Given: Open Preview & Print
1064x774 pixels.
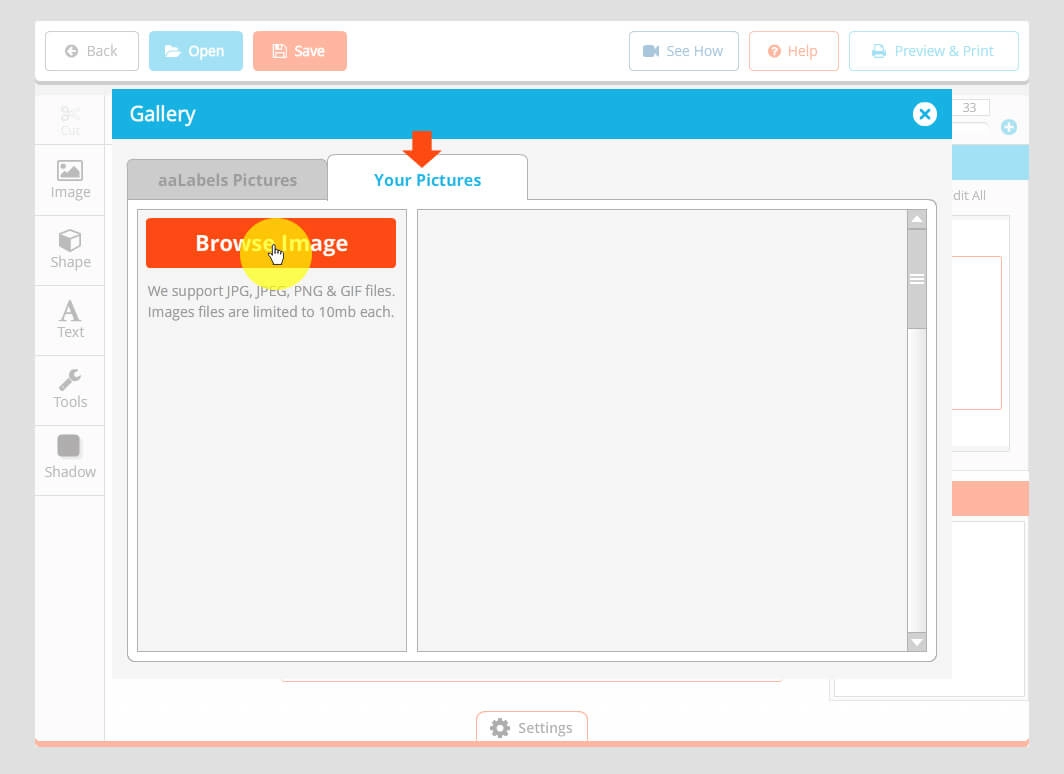Looking at the screenshot, I should tap(934, 51).
